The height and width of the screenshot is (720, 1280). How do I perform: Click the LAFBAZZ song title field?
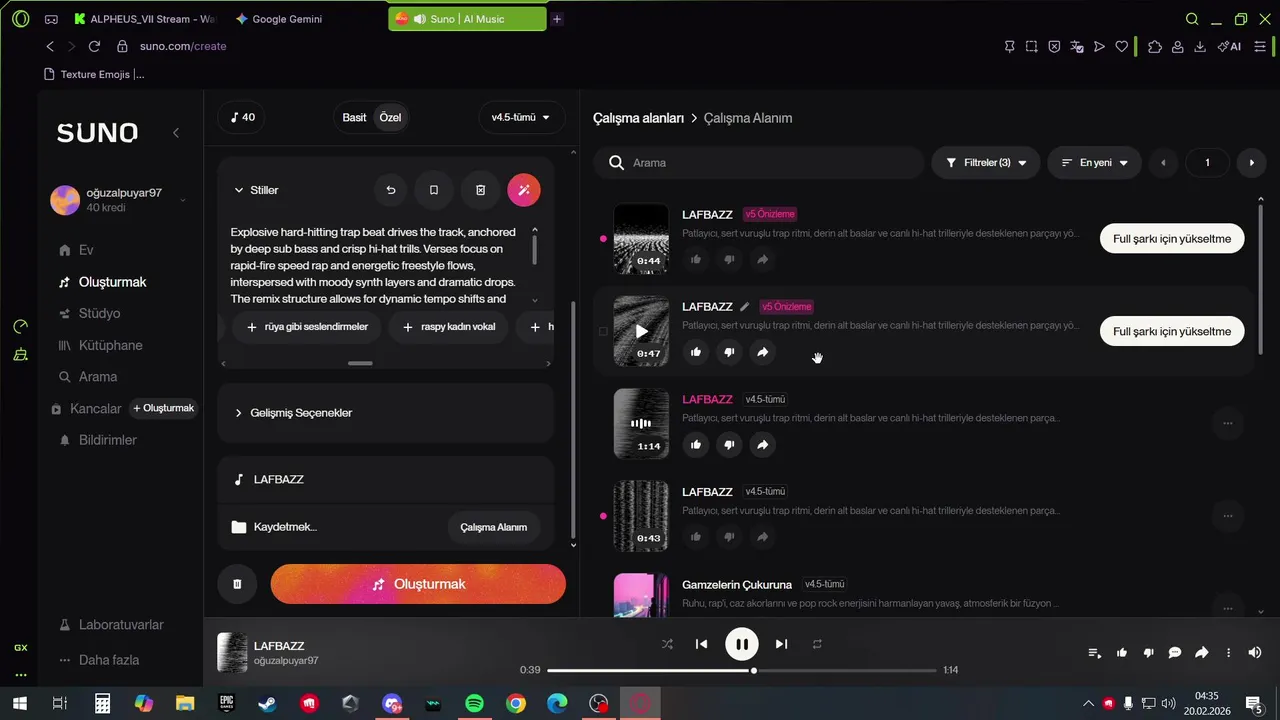pyautogui.click(x=385, y=480)
